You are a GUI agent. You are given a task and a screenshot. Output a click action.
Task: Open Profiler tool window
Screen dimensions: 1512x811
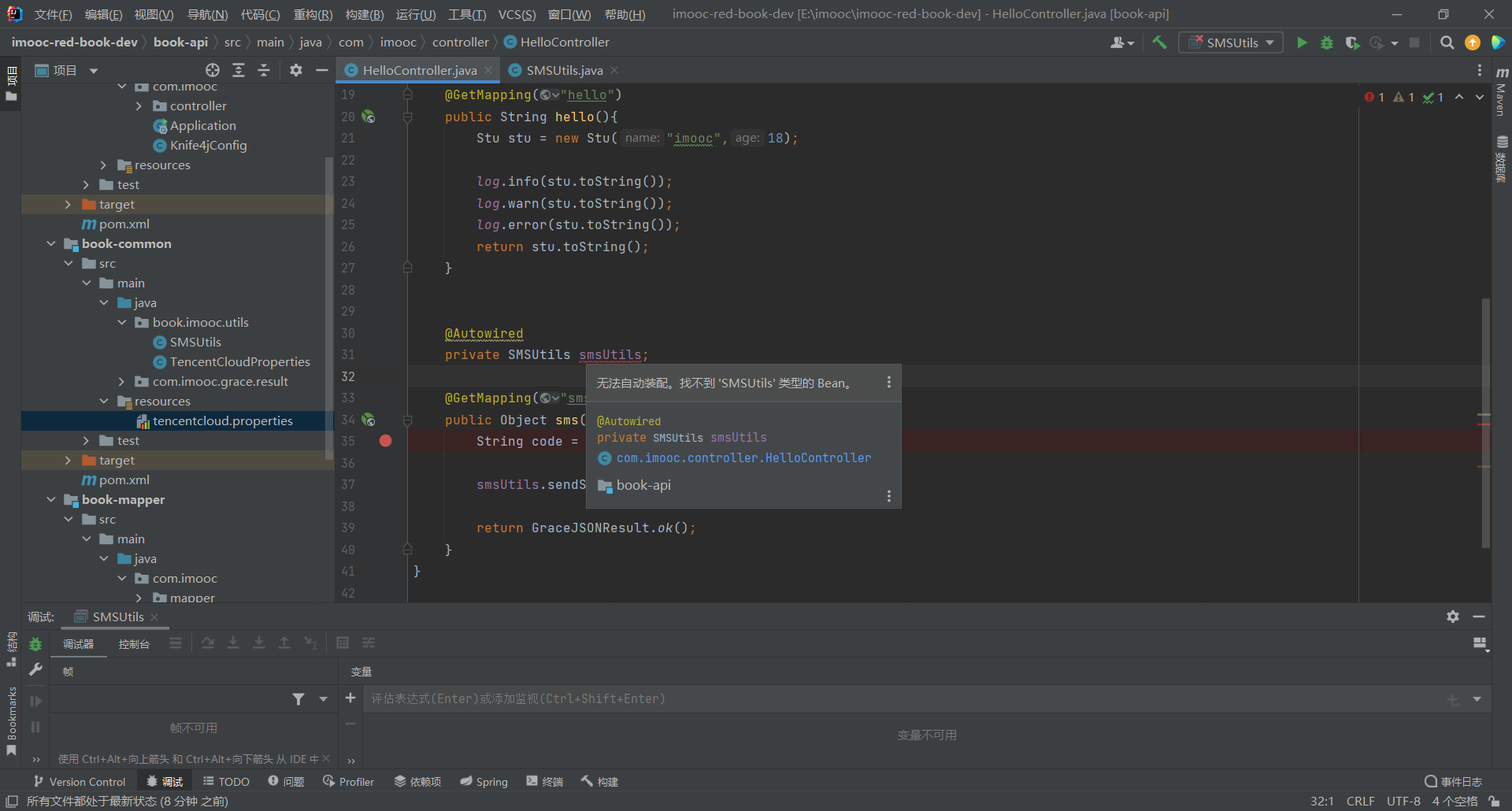[349, 781]
